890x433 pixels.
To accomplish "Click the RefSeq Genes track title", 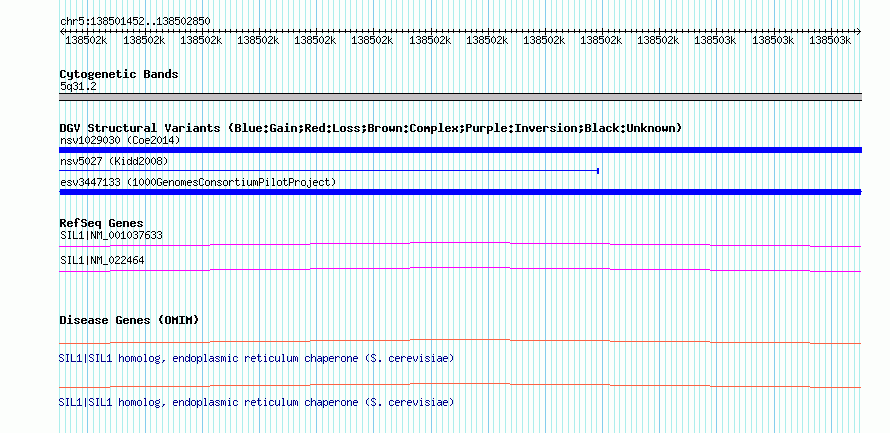I will coord(102,223).
